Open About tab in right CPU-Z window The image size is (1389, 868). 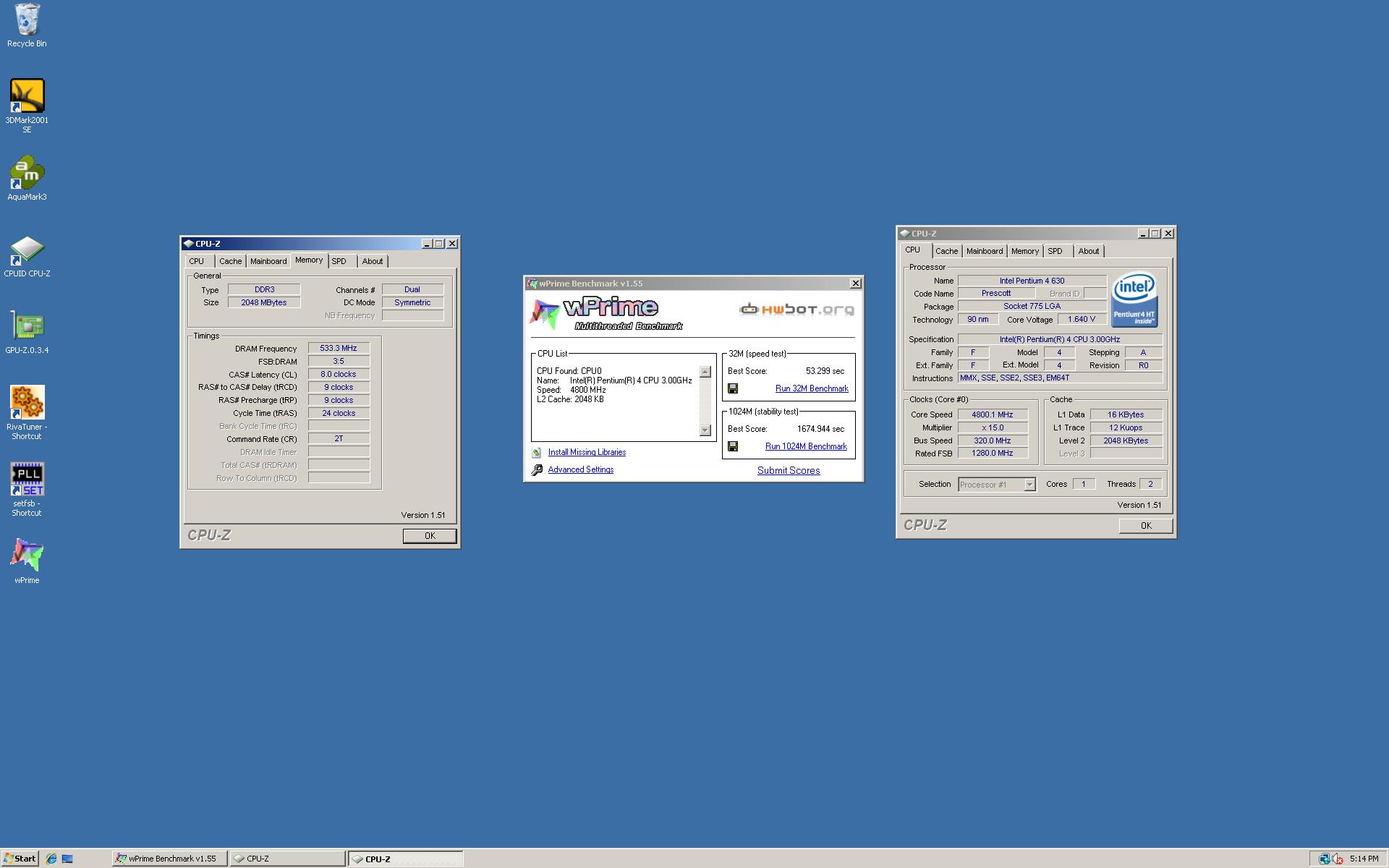1089,252
